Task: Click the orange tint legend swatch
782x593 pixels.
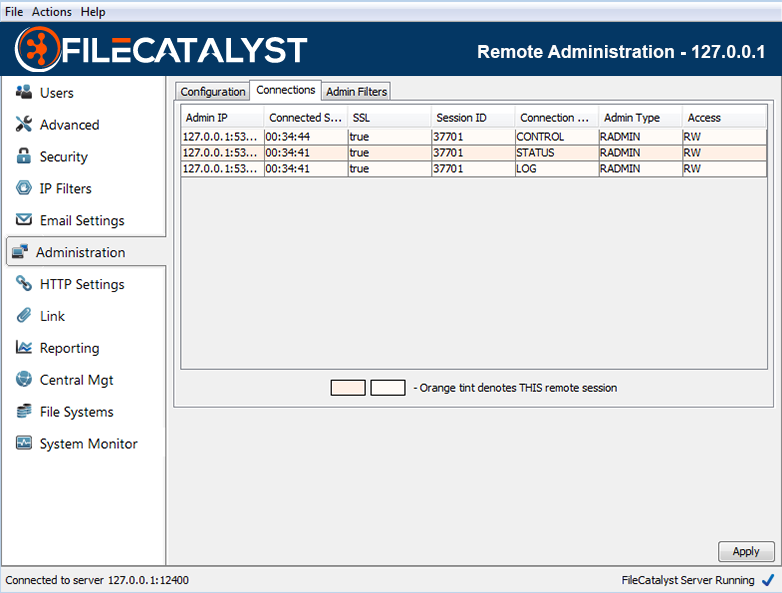Action: click(x=348, y=388)
